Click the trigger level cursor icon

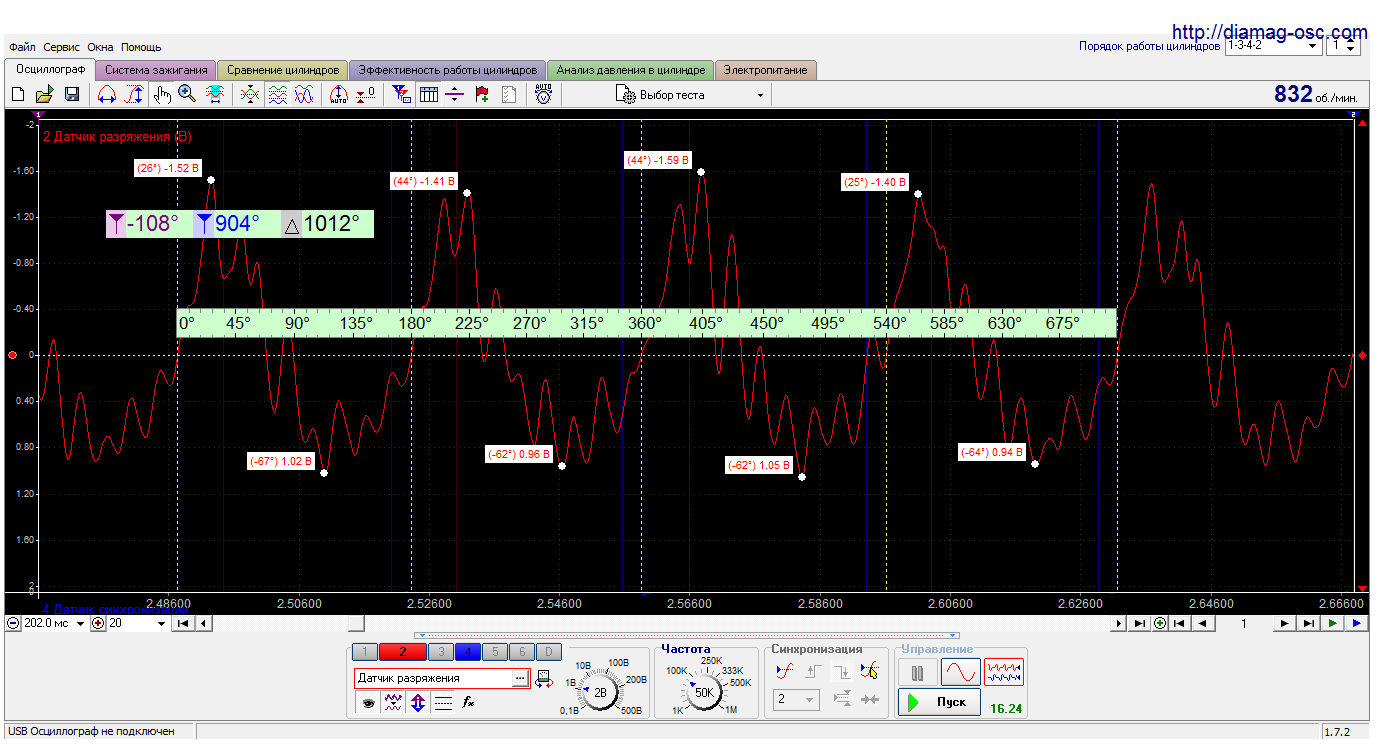coord(870,671)
